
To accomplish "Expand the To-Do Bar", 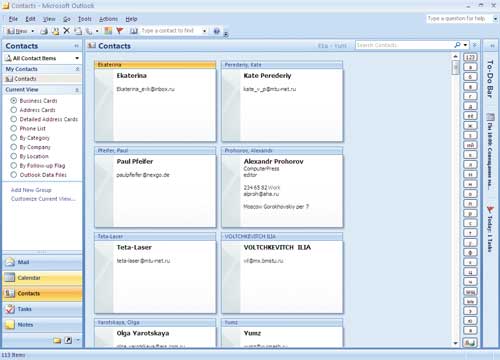I will tap(492, 46).
